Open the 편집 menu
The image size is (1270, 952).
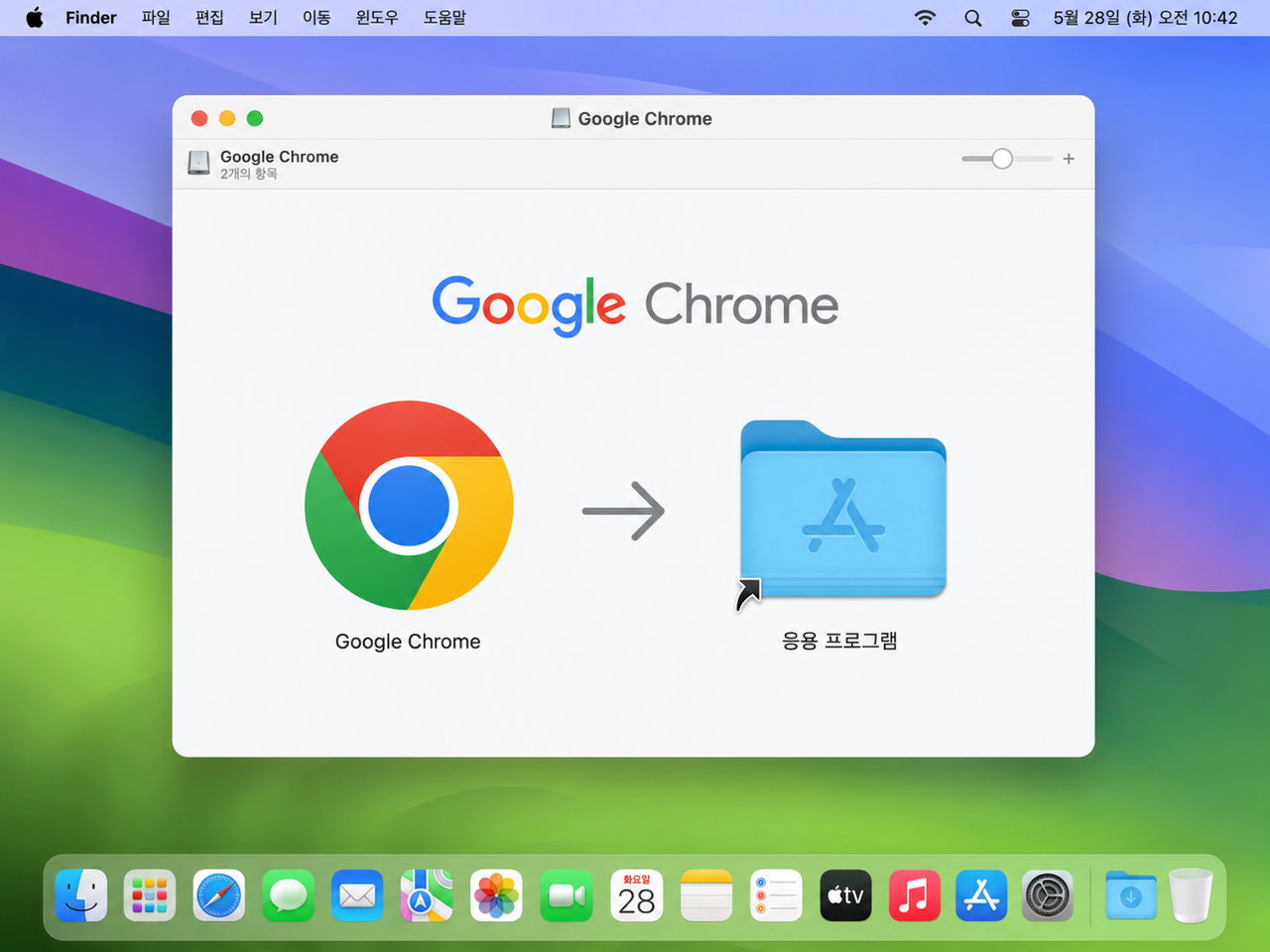[x=209, y=18]
